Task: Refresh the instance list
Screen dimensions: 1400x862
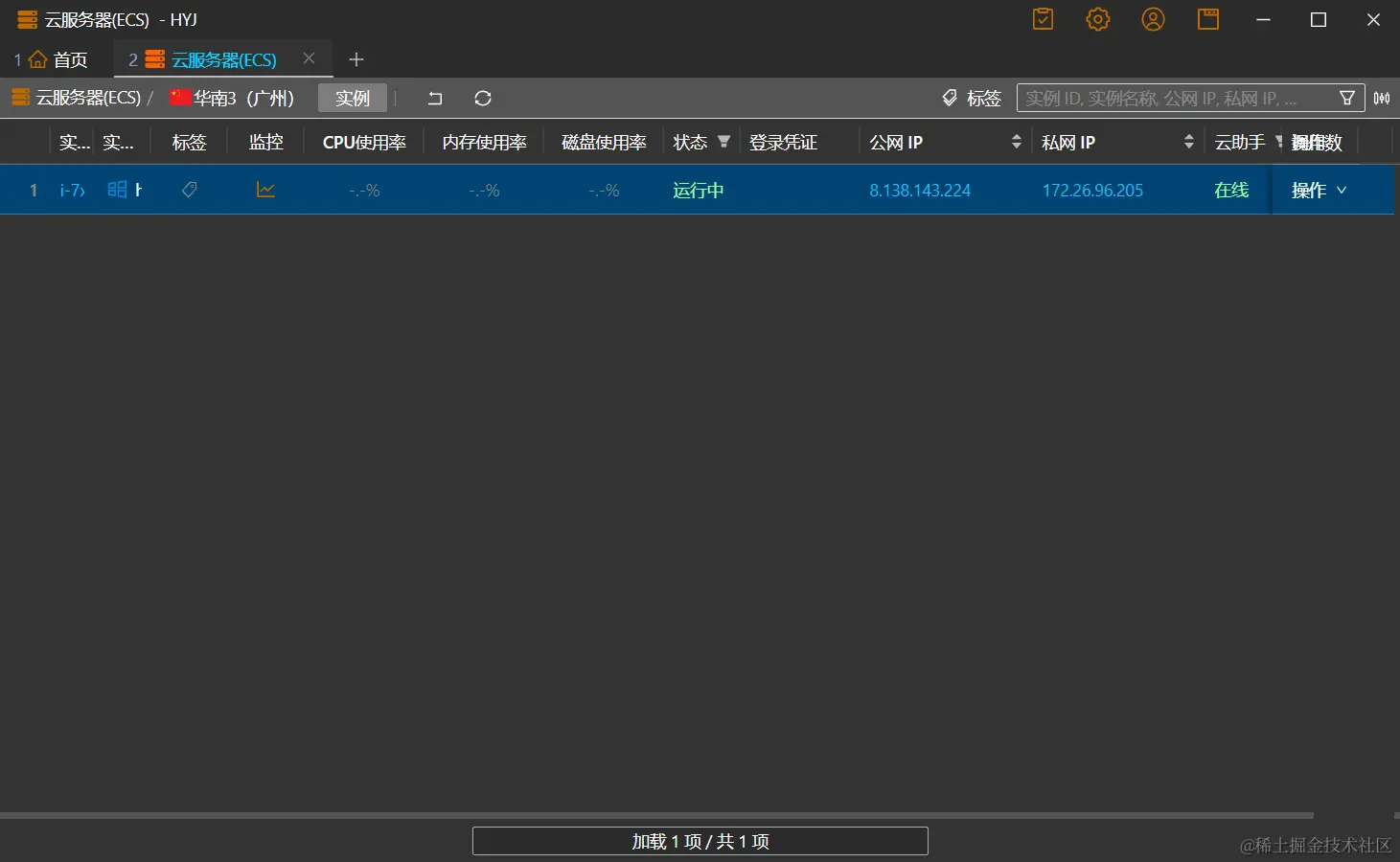Action: point(483,98)
